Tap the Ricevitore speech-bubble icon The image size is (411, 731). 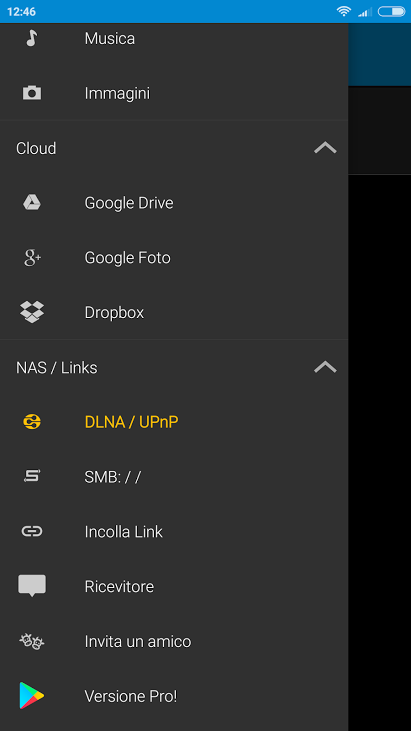(x=32, y=586)
